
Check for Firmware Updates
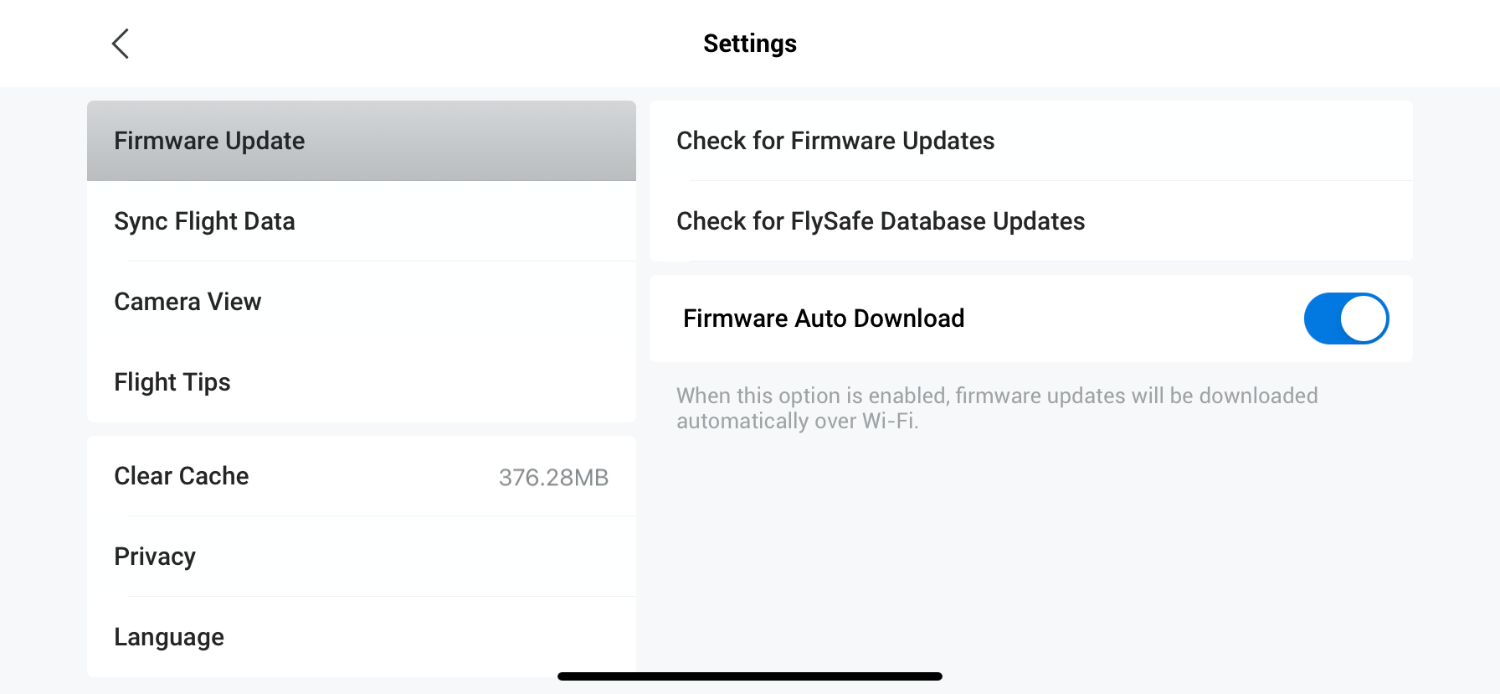[x=835, y=141]
